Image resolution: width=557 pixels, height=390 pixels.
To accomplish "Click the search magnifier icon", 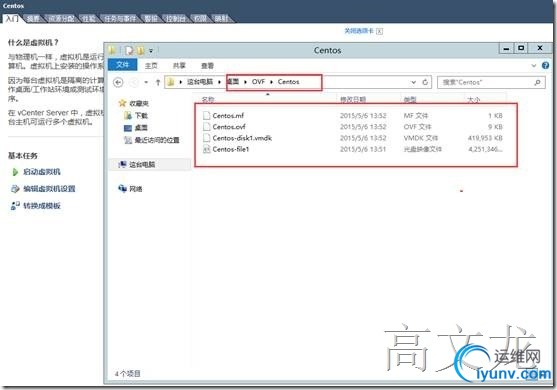I will click(537, 82).
